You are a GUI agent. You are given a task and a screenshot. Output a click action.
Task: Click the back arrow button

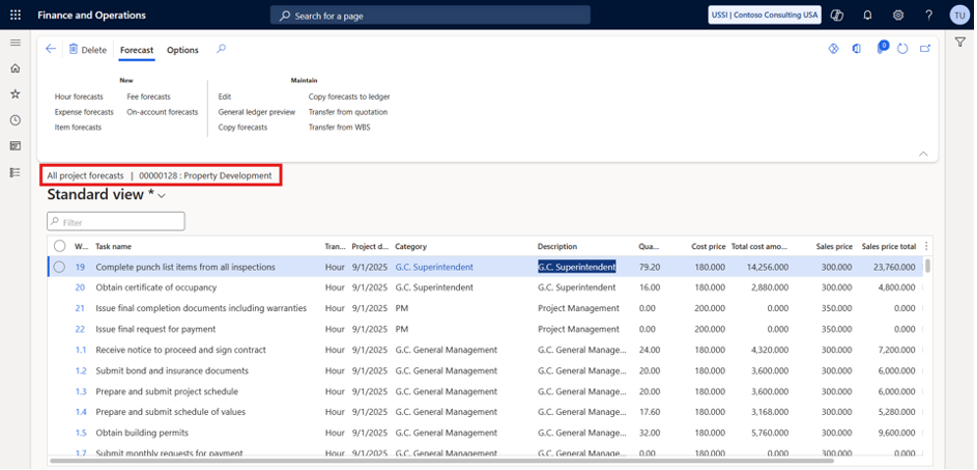point(51,49)
